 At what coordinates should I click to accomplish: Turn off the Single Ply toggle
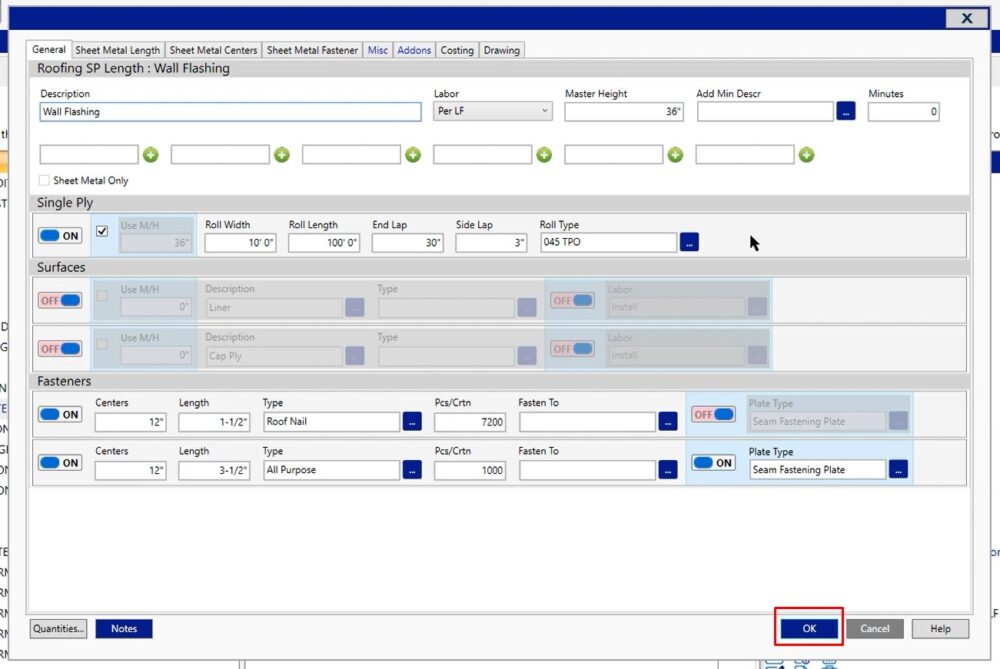[60, 236]
